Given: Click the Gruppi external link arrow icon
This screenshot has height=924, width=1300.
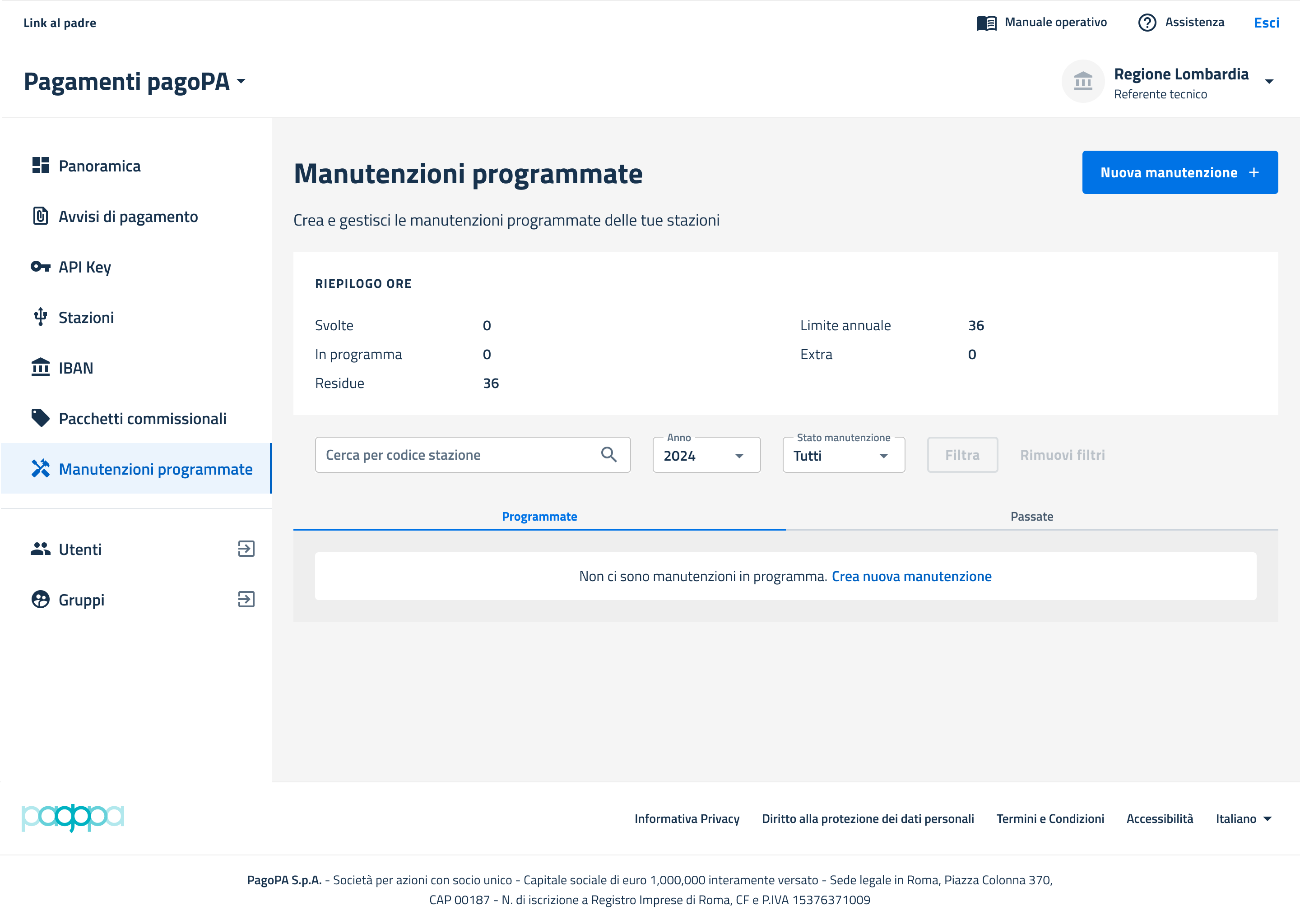Looking at the screenshot, I should pos(246,600).
